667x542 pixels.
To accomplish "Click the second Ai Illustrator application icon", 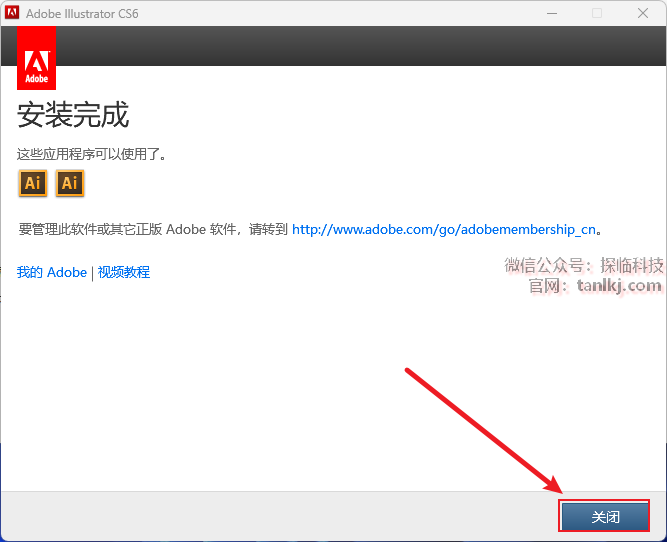I will (x=70, y=183).
